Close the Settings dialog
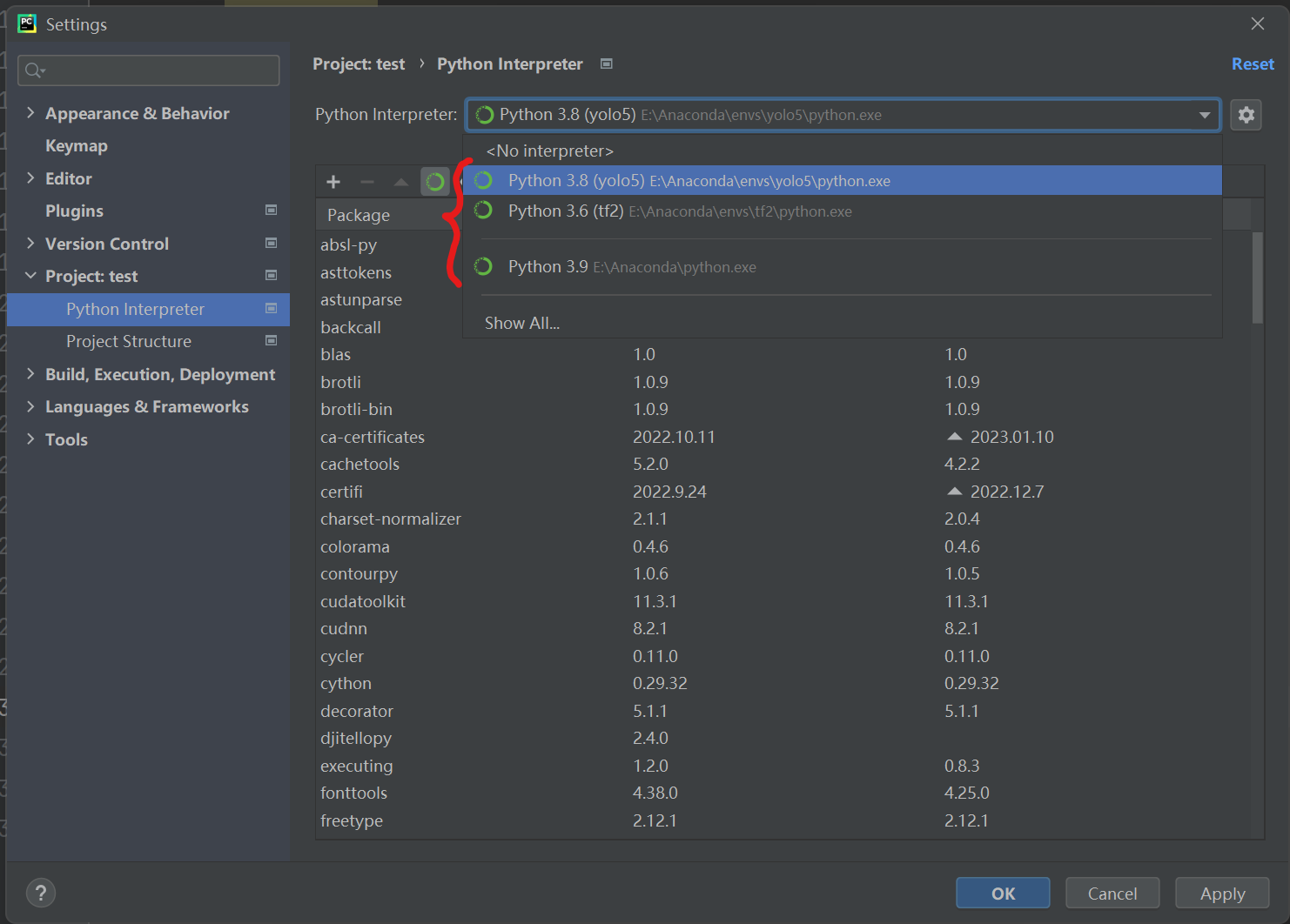Screen dimensions: 1290x924 click(x=1258, y=23)
